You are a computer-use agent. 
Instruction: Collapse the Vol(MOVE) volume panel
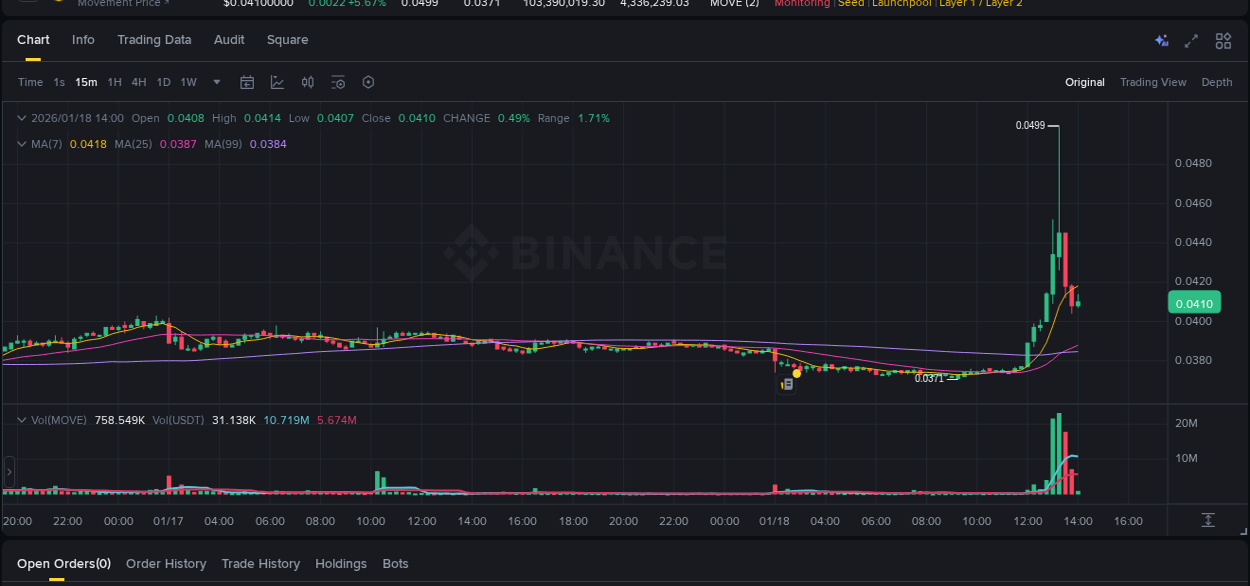tap(21, 419)
